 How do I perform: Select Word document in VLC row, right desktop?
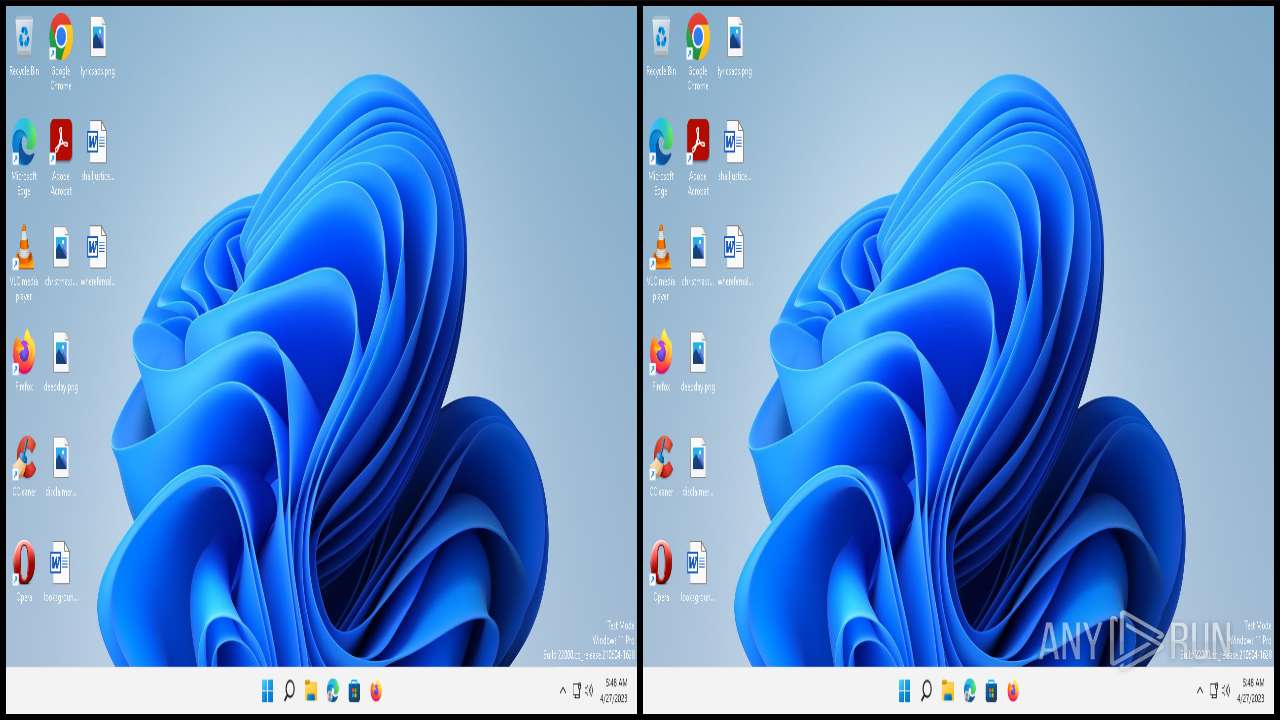tap(734, 256)
